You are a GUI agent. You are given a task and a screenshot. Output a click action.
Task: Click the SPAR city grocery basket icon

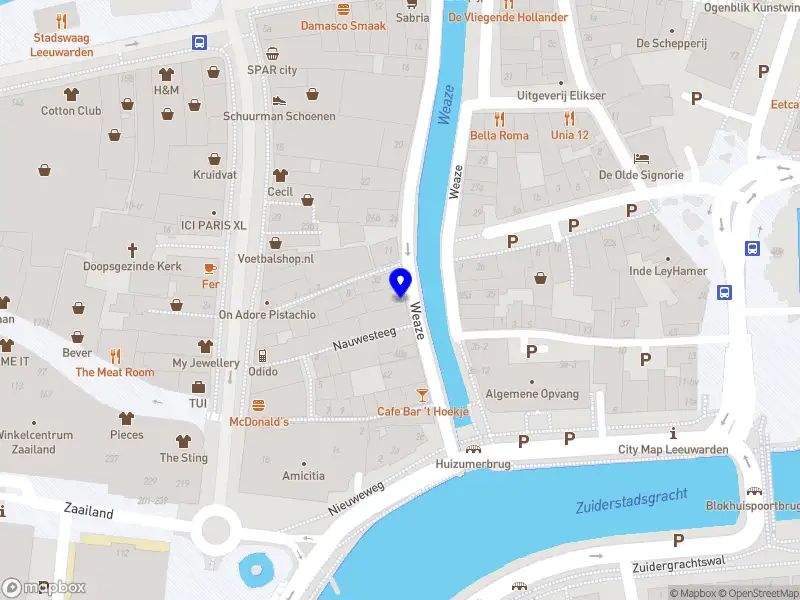pos(272,54)
